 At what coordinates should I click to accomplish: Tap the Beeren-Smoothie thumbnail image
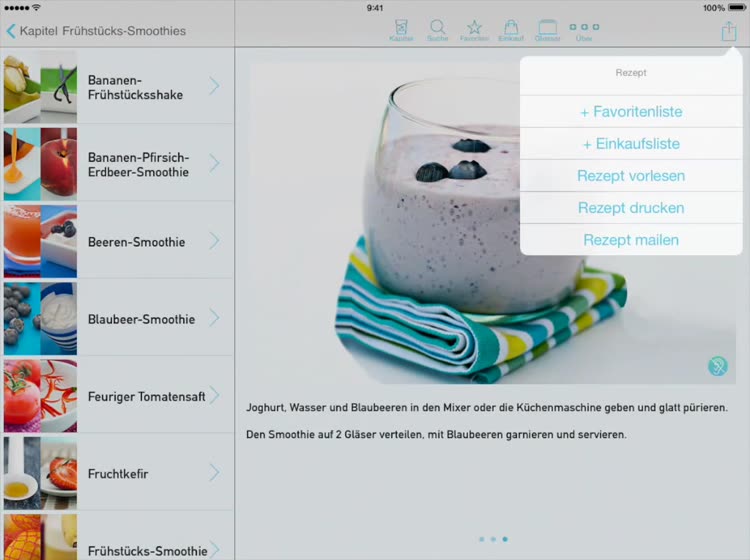[40, 241]
